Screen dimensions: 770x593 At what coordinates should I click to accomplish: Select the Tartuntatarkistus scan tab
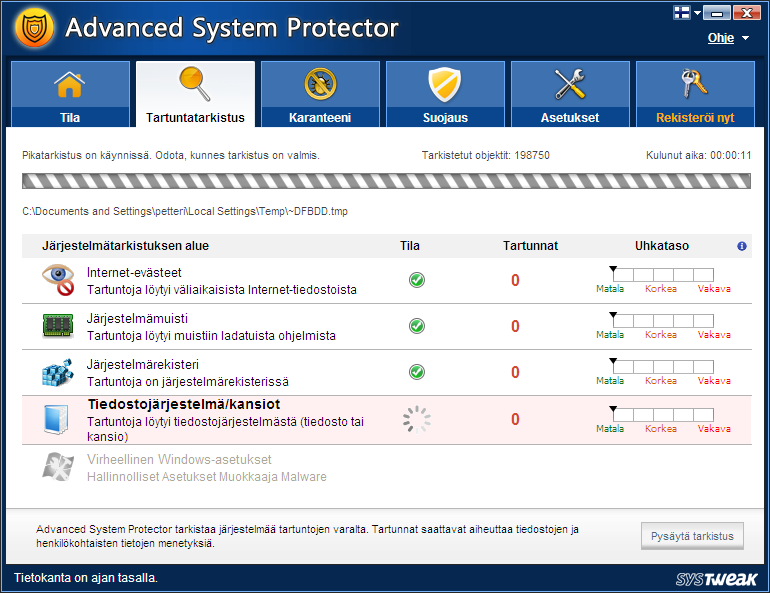195,94
